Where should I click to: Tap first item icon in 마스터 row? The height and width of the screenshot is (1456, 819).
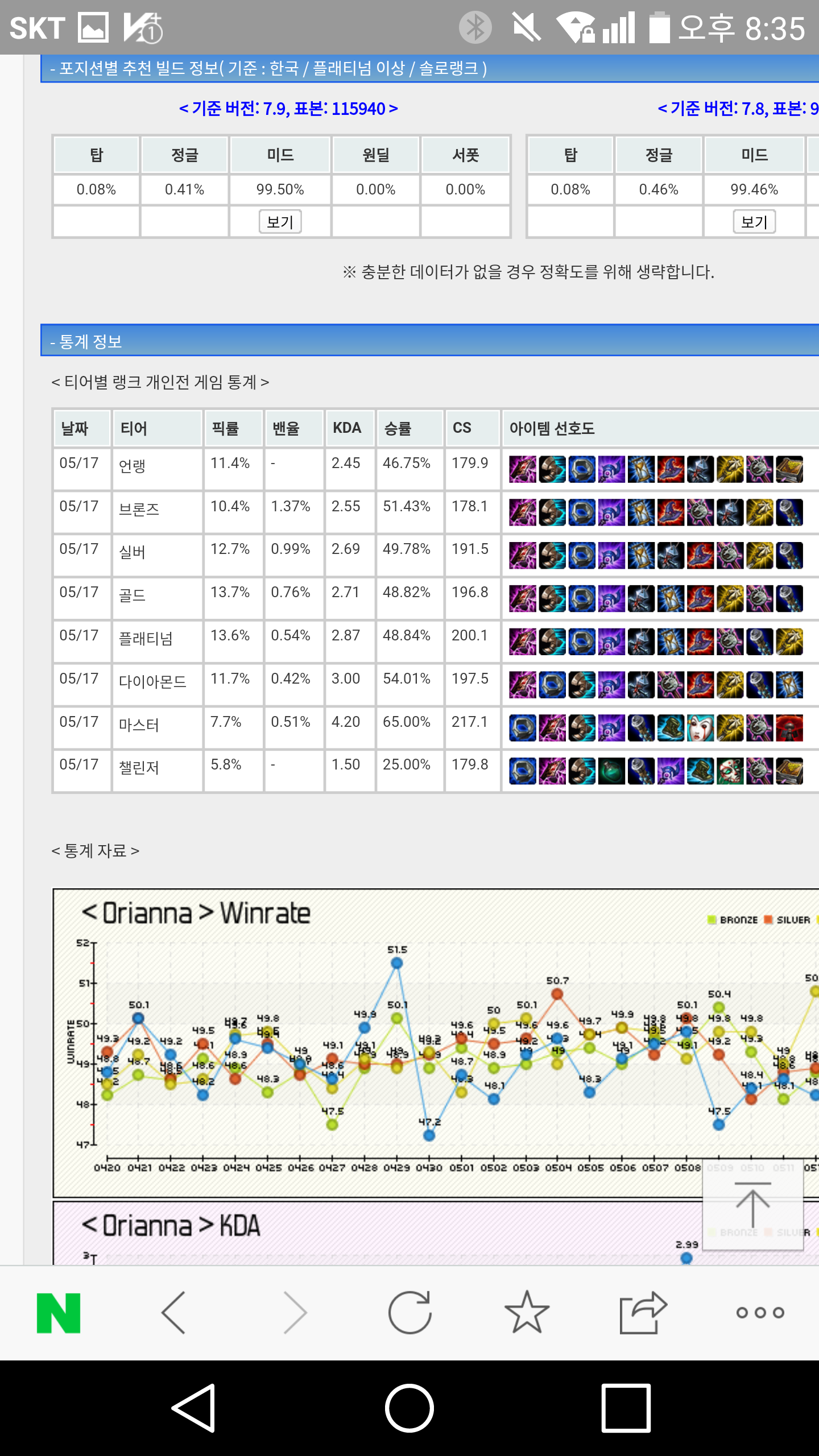pyautogui.click(x=522, y=728)
